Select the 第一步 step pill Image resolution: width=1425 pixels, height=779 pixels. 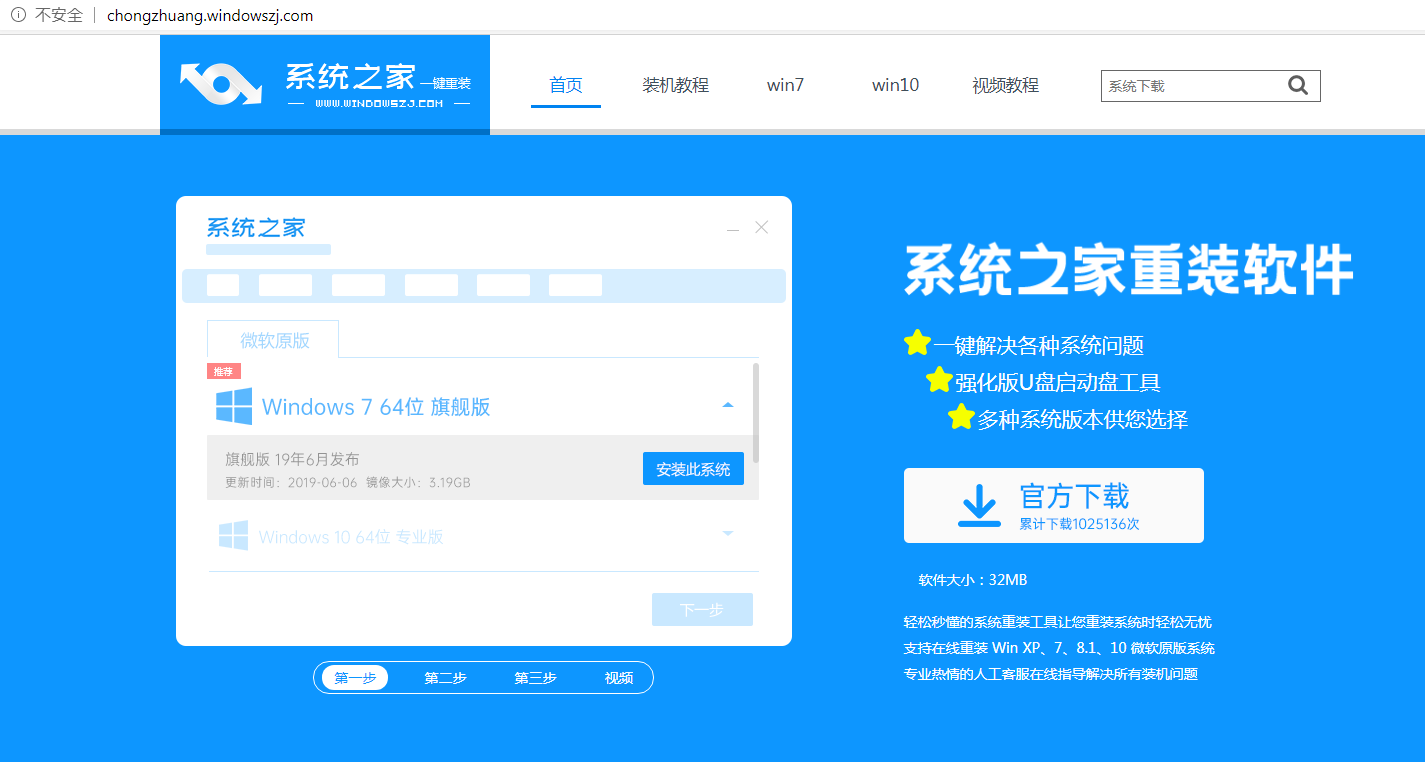(355, 678)
